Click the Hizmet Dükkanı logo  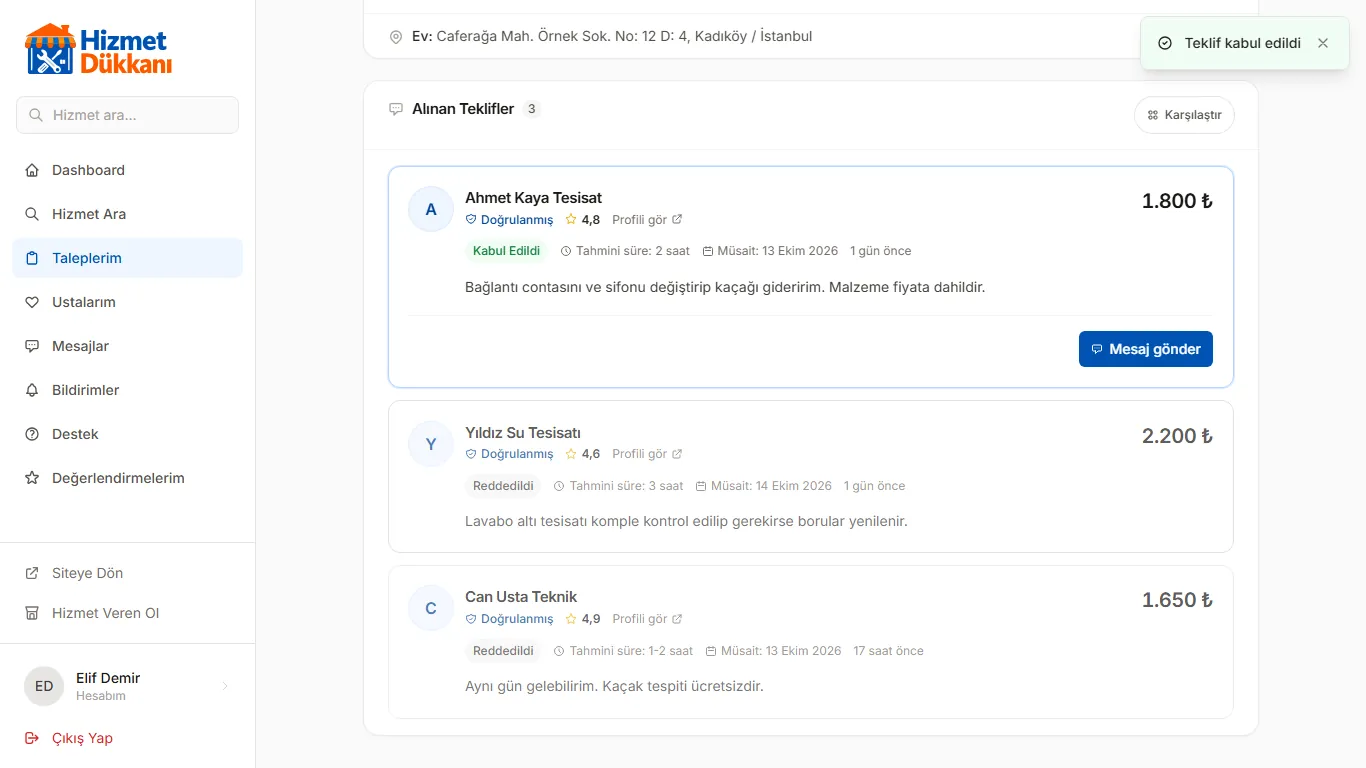pyautogui.click(x=99, y=50)
